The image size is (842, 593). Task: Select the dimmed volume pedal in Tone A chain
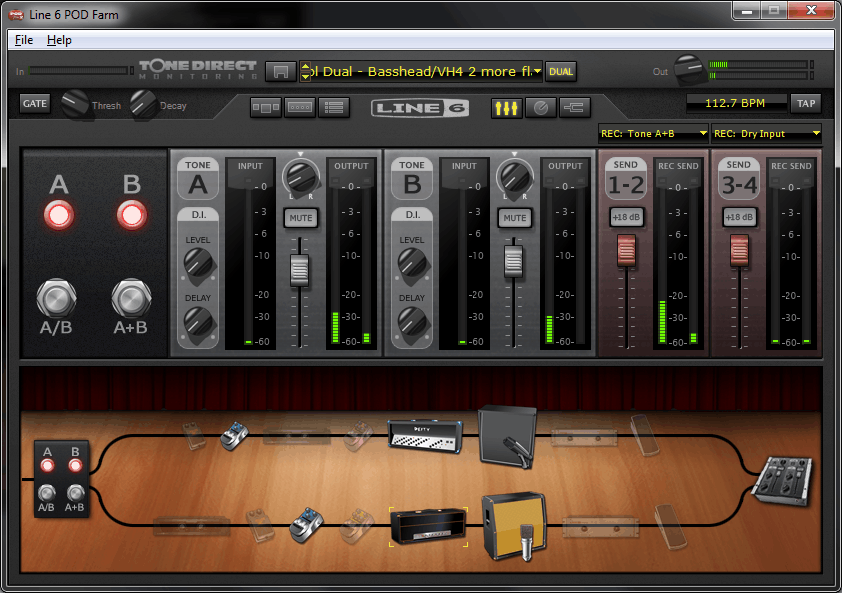pyautogui.click(x=644, y=435)
